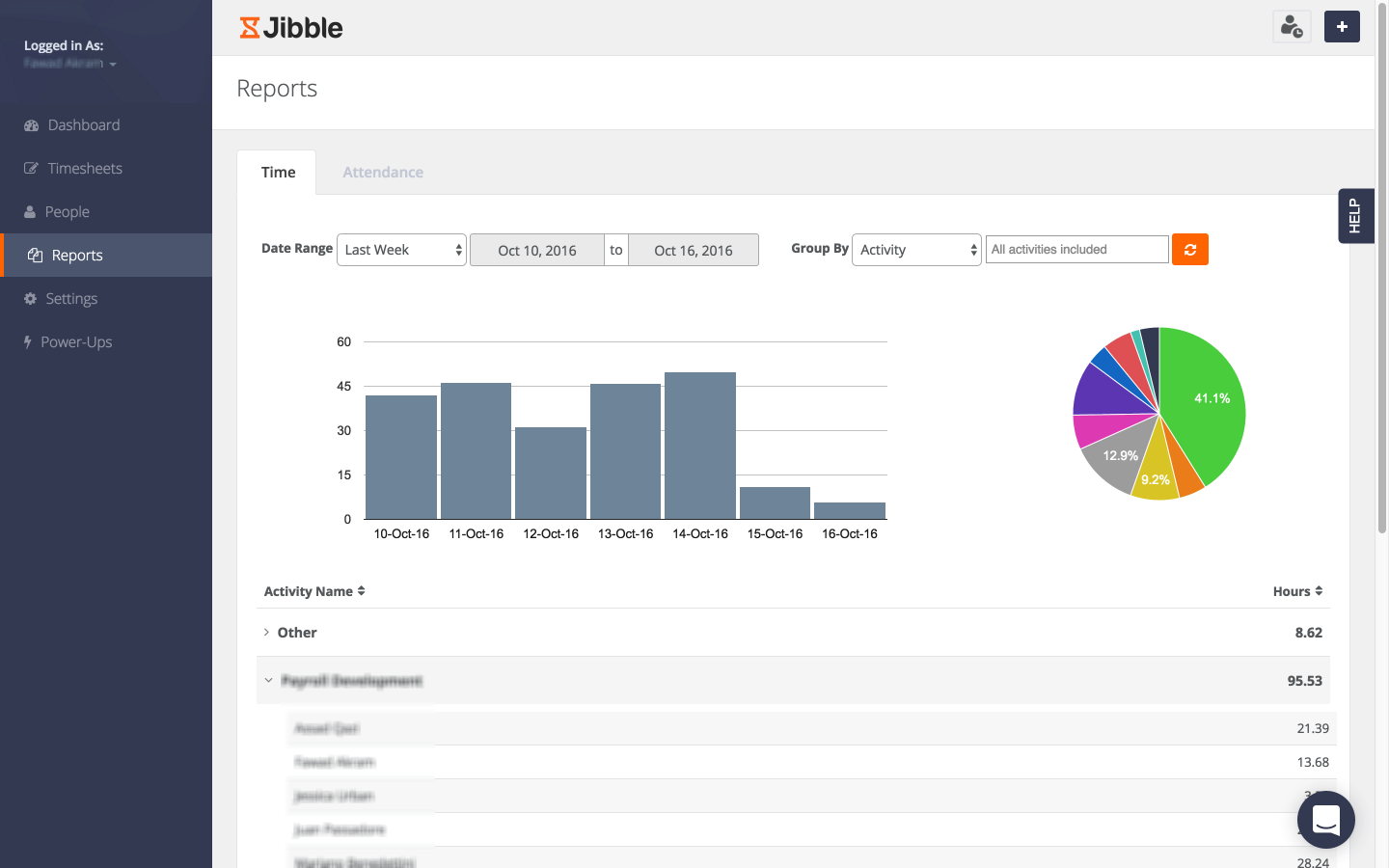Switch to the Attendance tab
Image resolution: width=1389 pixels, height=868 pixels.
click(x=382, y=172)
